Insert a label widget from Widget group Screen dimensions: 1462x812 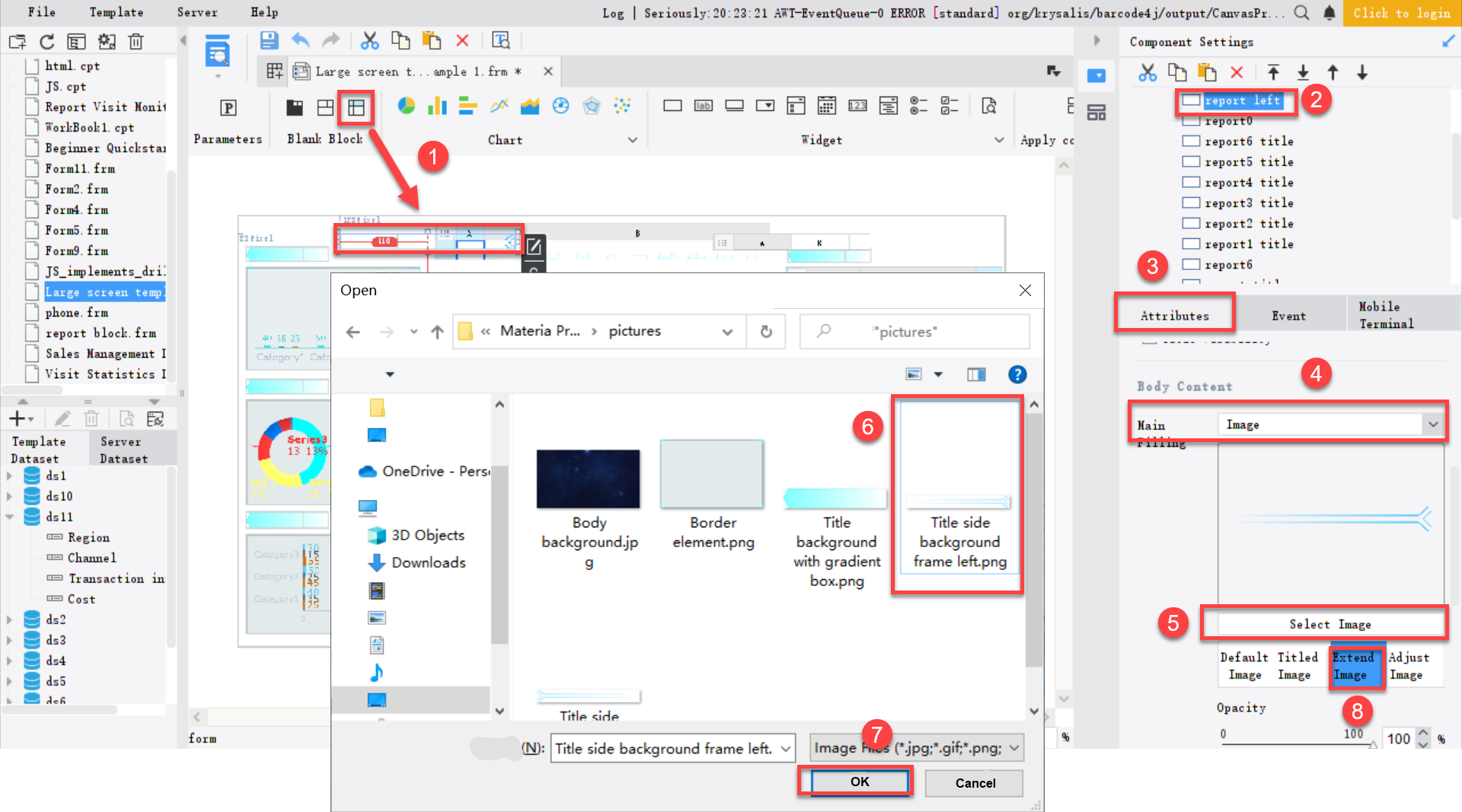(x=704, y=106)
